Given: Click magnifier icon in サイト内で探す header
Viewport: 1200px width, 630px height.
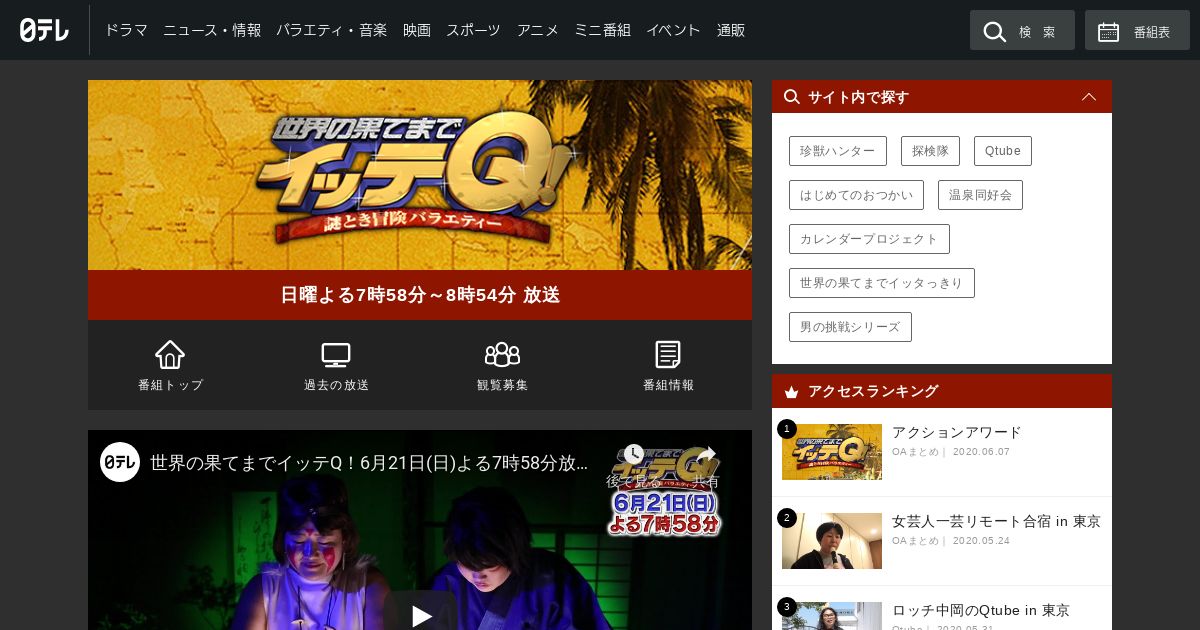Looking at the screenshot, I should click(x=792, y=97).
